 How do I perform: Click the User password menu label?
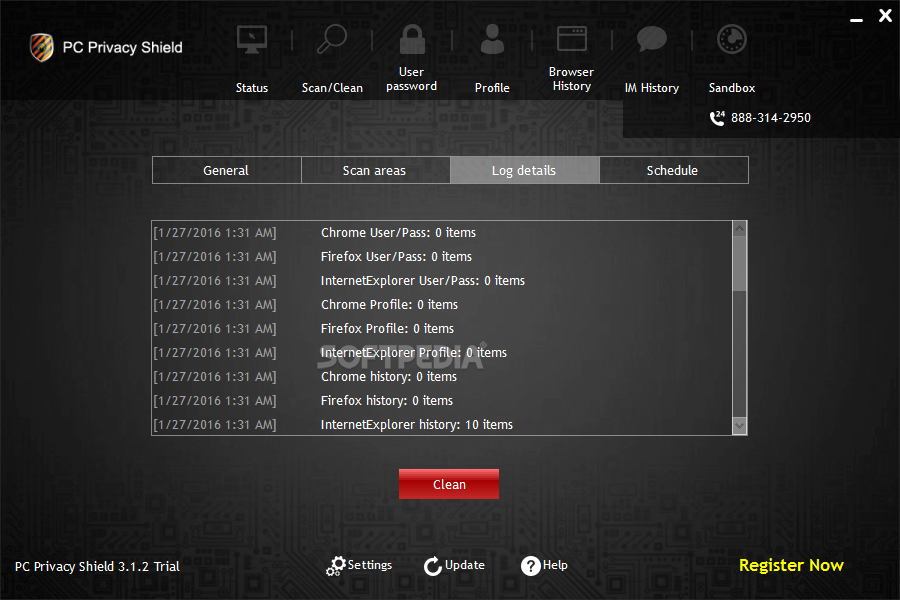(x=412, y=79)
